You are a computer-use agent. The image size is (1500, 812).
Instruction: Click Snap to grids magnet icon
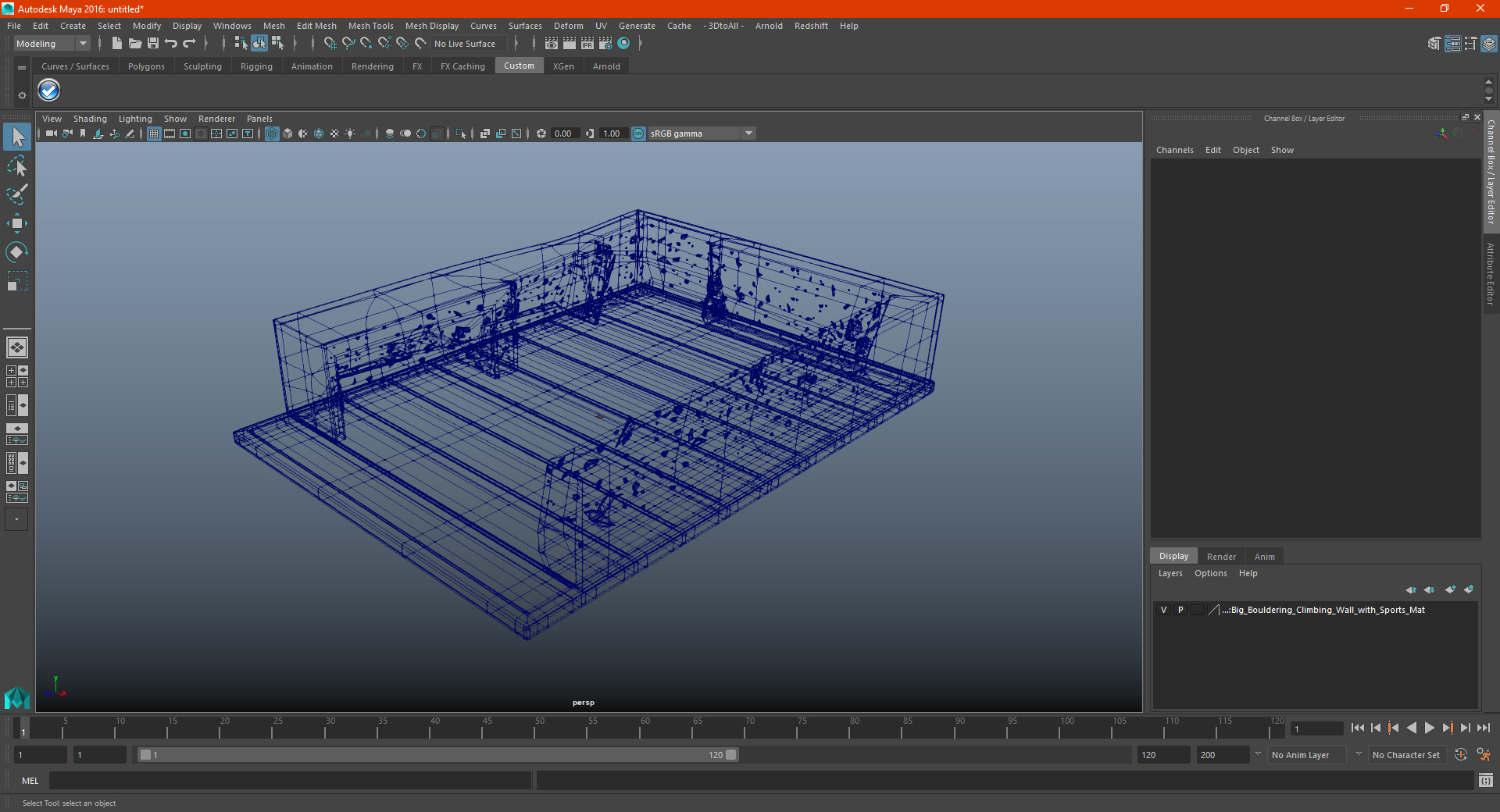pos(330,44)
